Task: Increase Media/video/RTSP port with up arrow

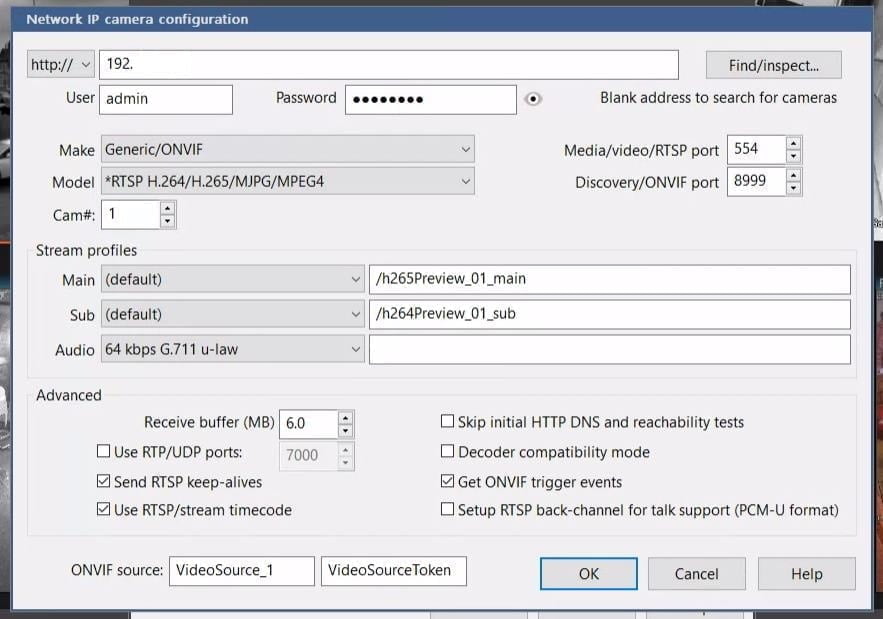Action: (x=793, y=143)
